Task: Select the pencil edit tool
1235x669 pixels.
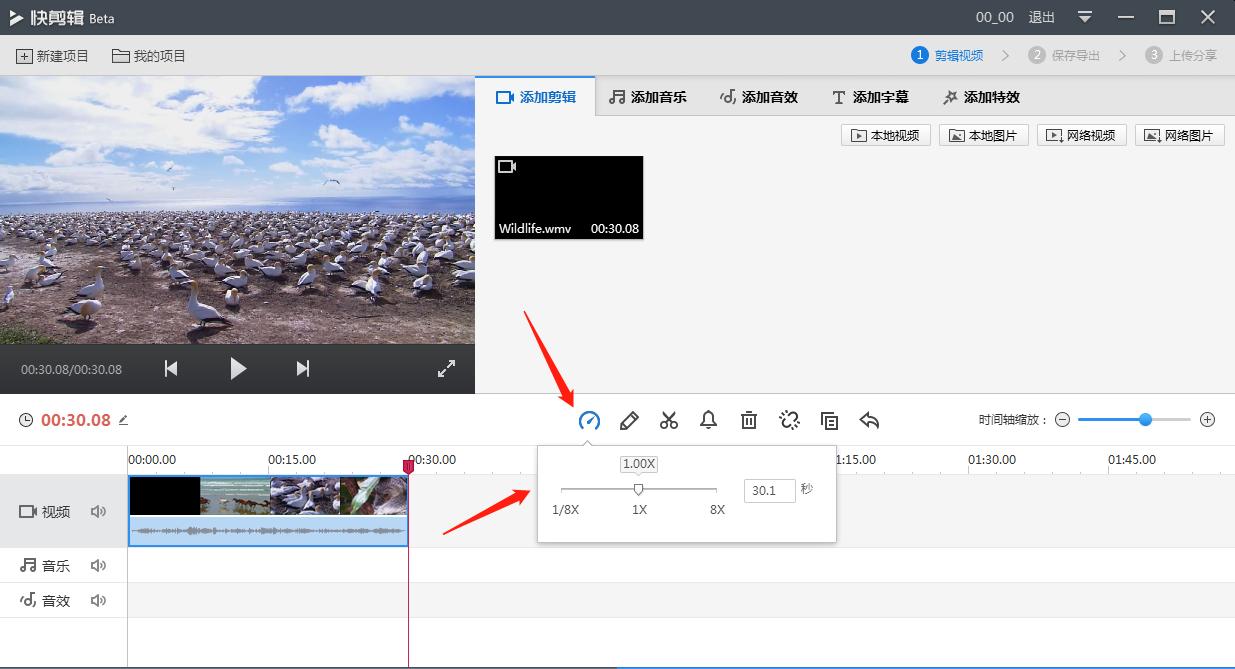Action: [x=629, y=420]
